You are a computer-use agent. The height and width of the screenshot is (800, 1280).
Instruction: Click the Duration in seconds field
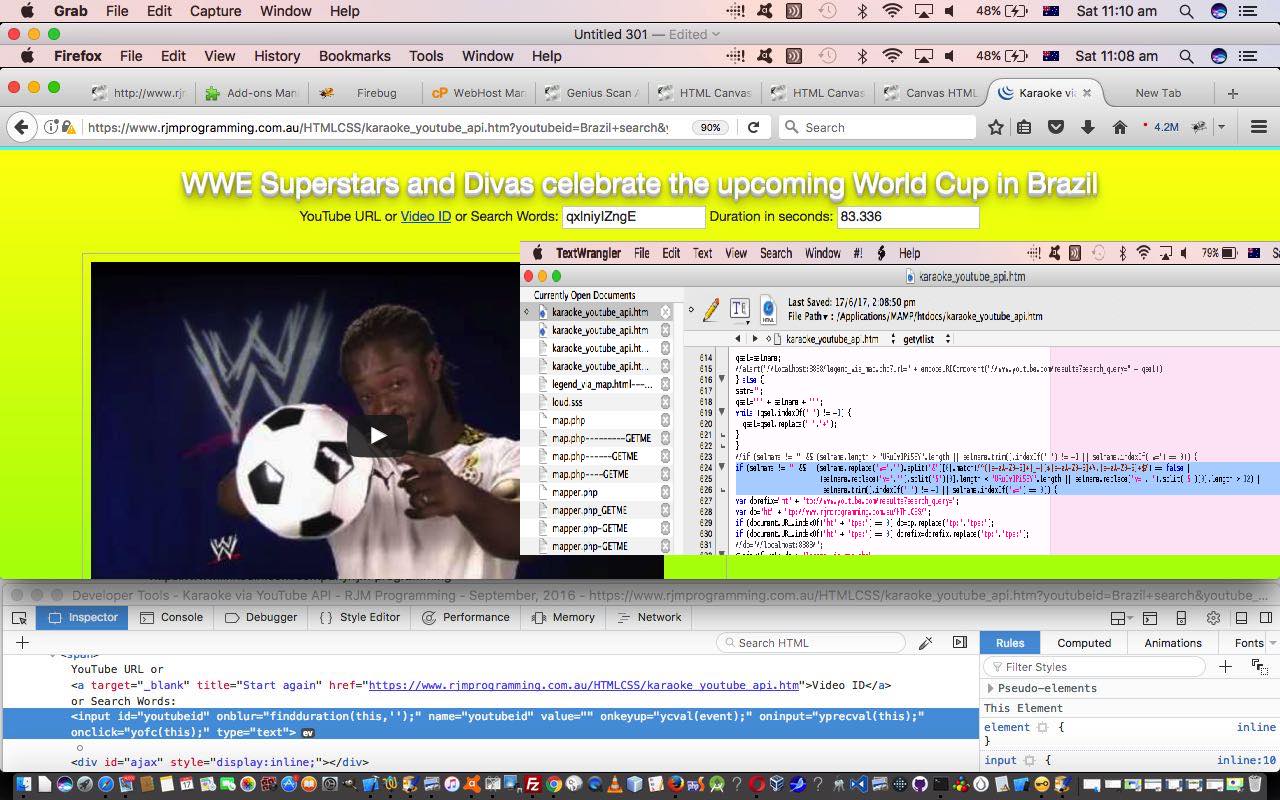[x=907, y=216]
